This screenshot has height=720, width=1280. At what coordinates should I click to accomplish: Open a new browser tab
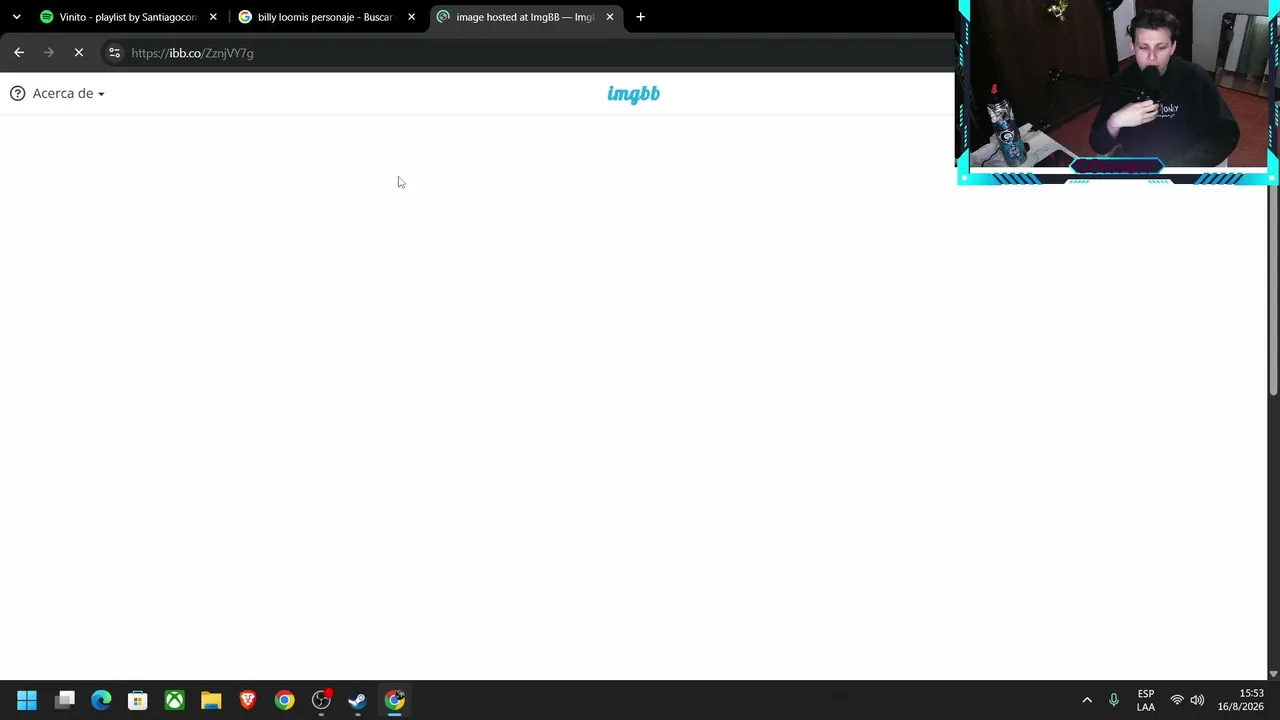click(x=640, y=17)
